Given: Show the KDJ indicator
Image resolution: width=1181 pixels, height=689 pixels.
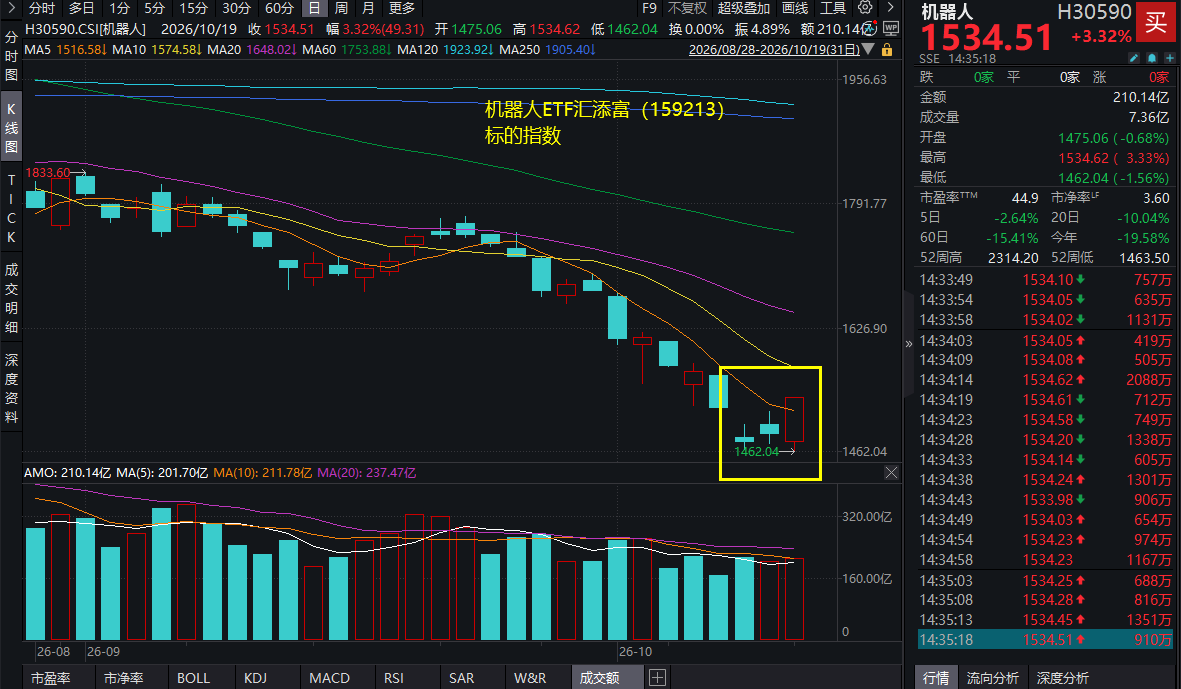Looking at the screenshot, I should click(255, 678).
